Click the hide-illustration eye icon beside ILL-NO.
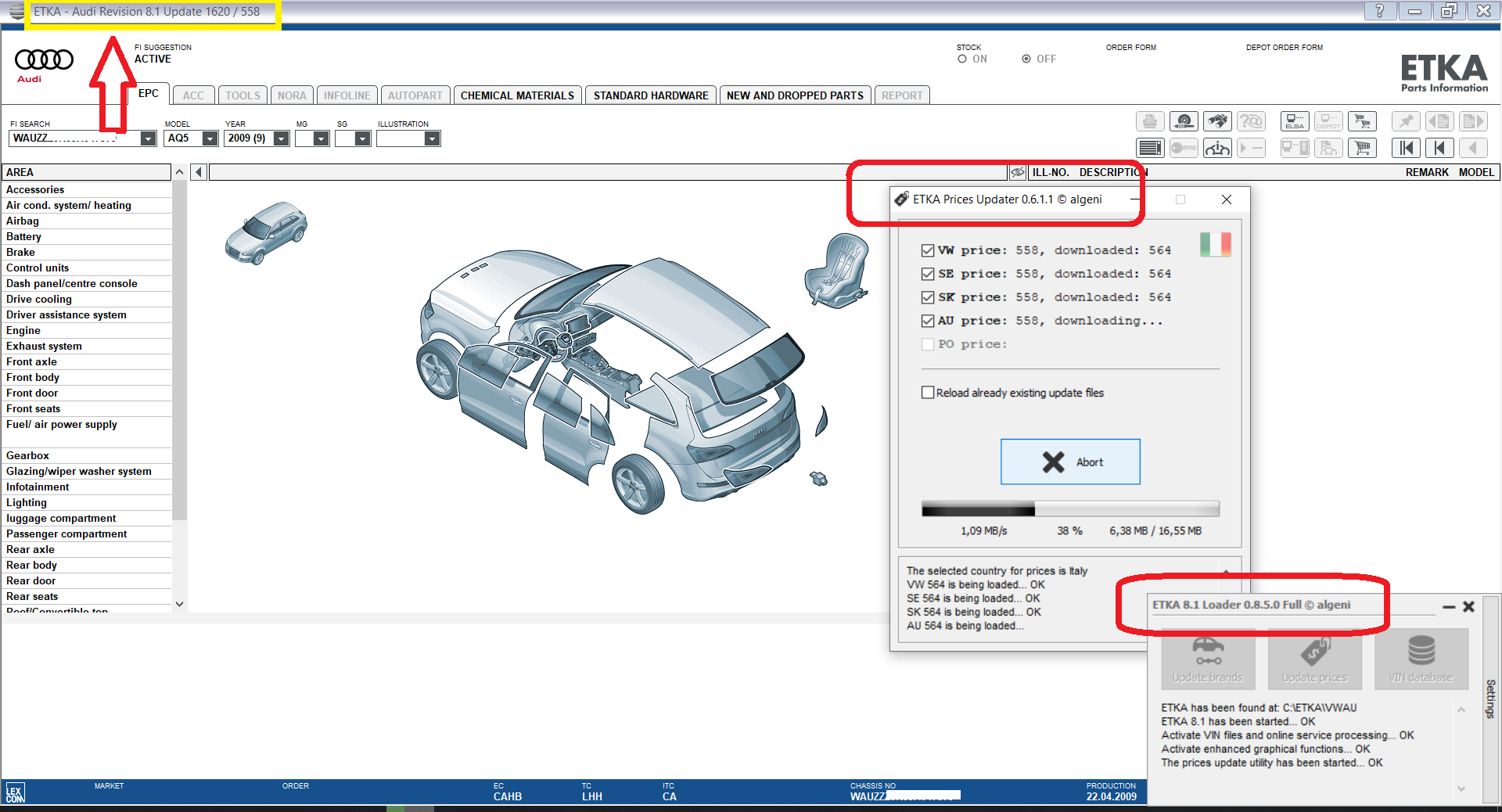This screenshot has width=1502, height=812. [1017, 172]
